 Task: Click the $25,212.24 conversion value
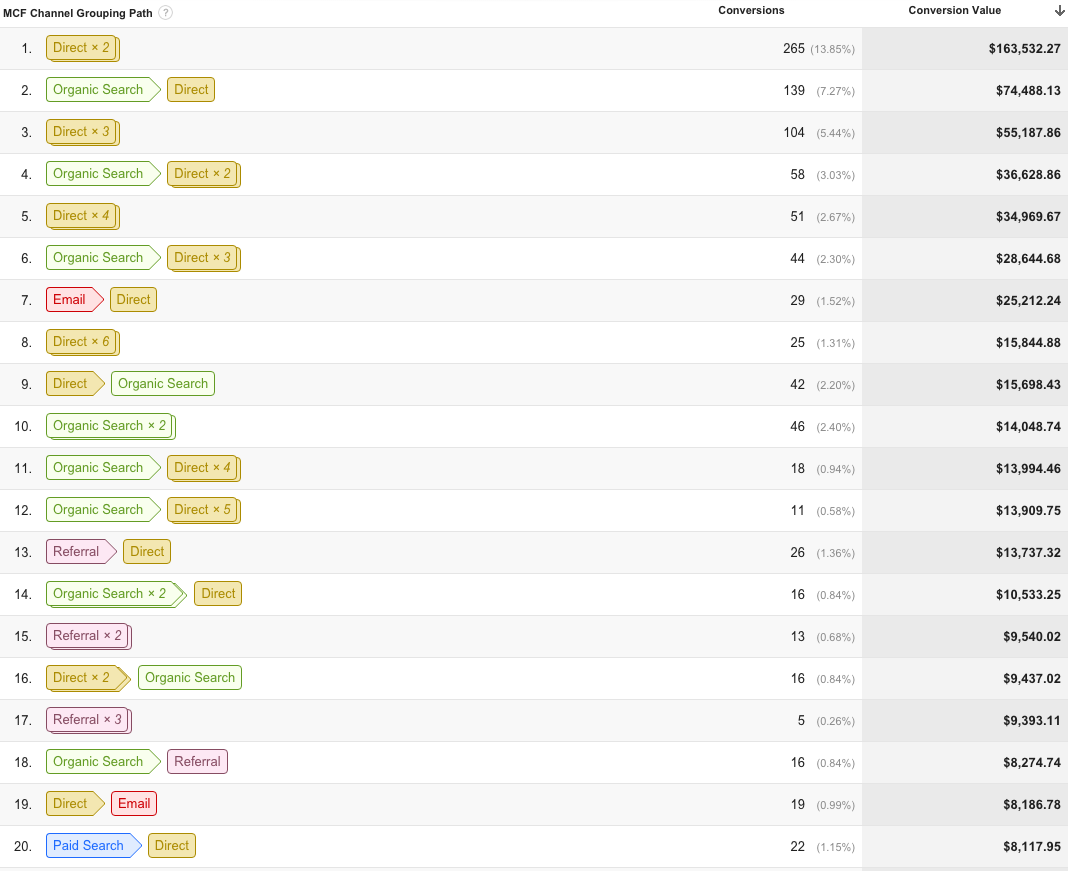[x=1028, y=300]
